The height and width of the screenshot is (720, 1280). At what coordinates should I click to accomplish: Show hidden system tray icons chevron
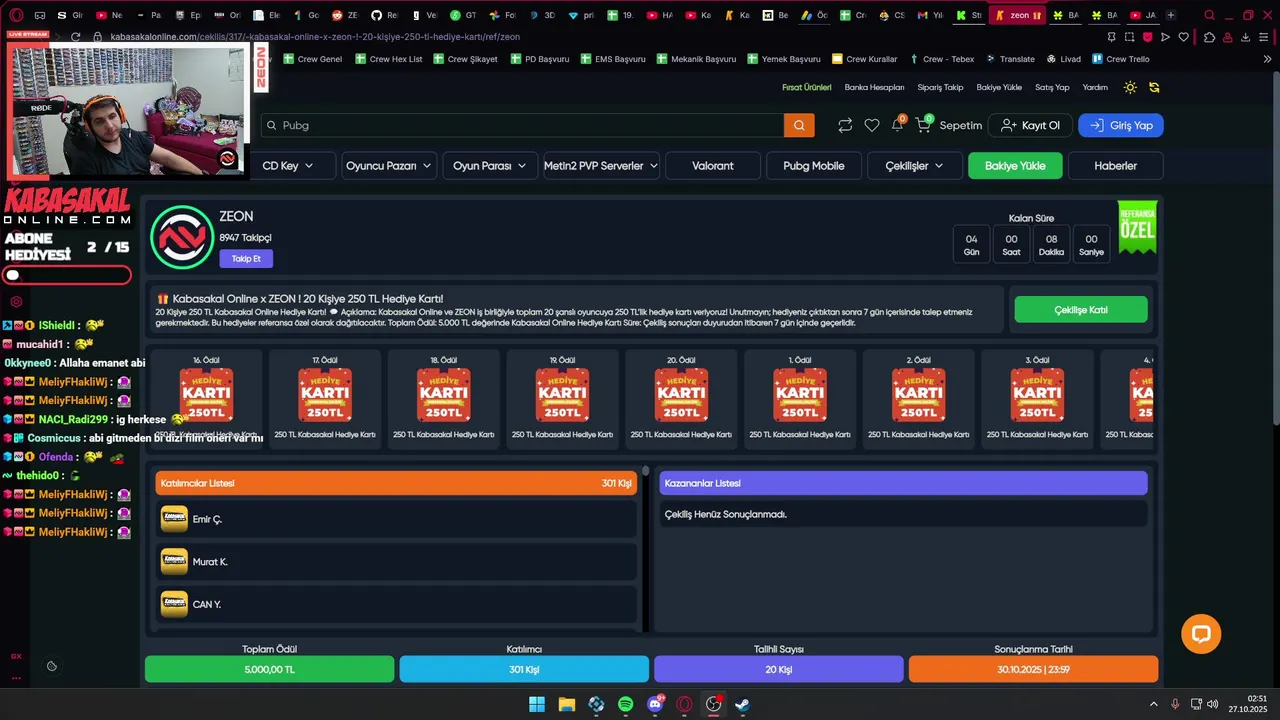(1153, 704)
